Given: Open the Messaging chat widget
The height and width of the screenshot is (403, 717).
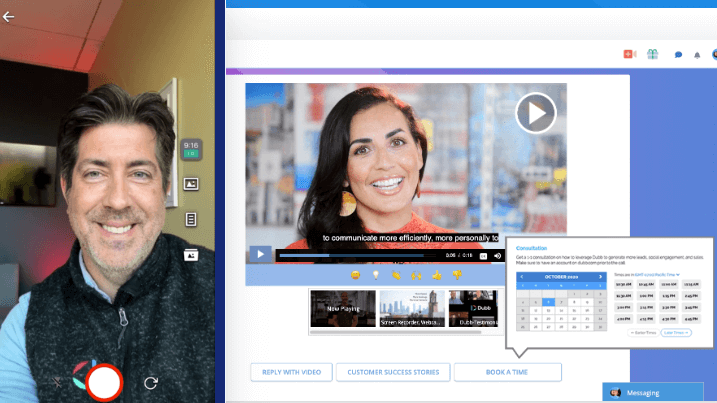Looking at the screenshot, I should [653, 392].
